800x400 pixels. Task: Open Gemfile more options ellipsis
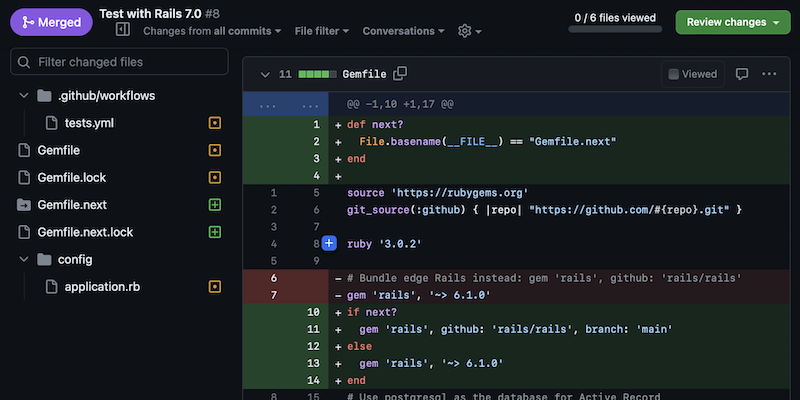coord(769,74)
